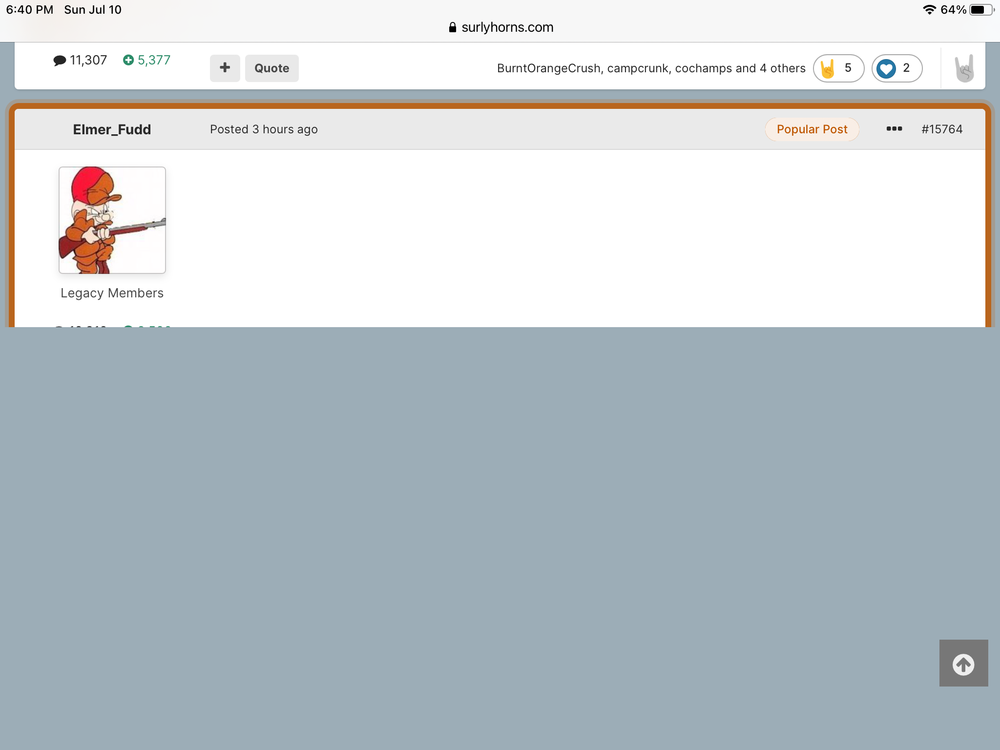Click the speech bubble post count icon
Image resolution: width=1000 pixels, height=750 pixels.
coord(59,61)
